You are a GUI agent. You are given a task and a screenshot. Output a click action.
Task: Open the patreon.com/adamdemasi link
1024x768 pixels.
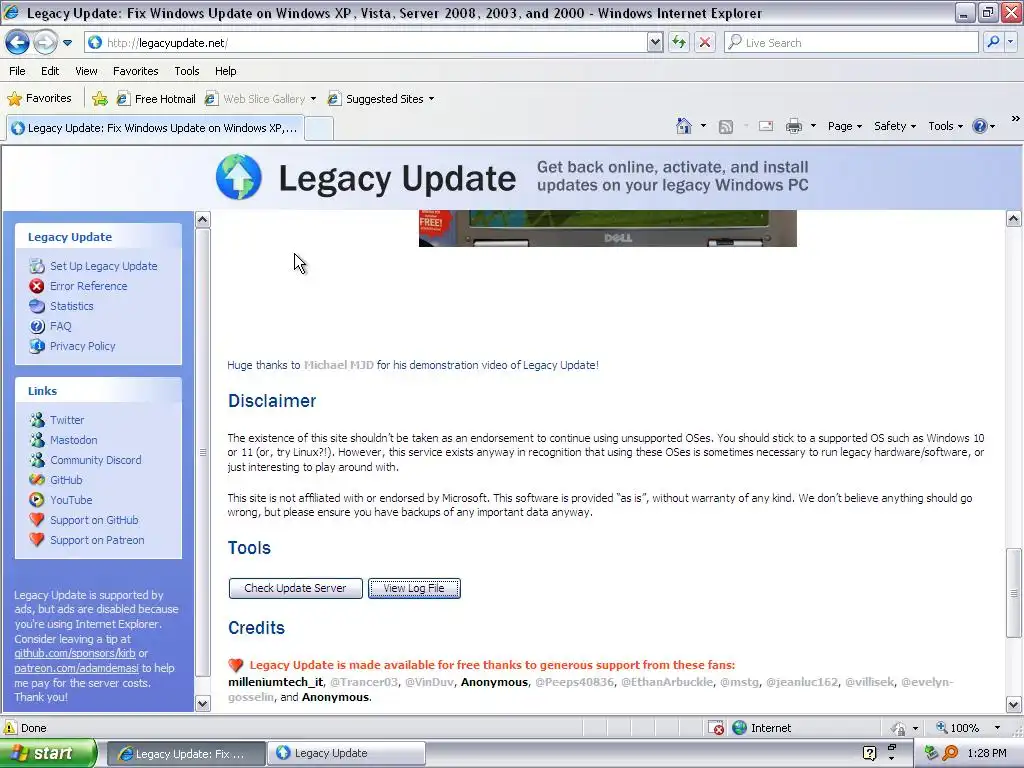point(76,668)
